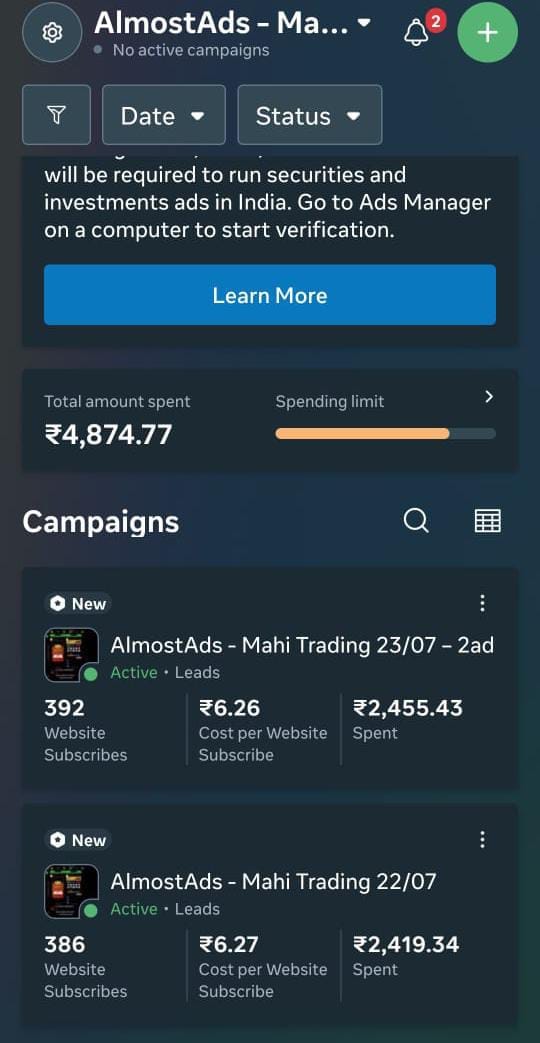Open three-dot menu for 22/07 campaign
Viewport: 540px width, 1043px height.
pyautogui.click(x=482, y=839)
